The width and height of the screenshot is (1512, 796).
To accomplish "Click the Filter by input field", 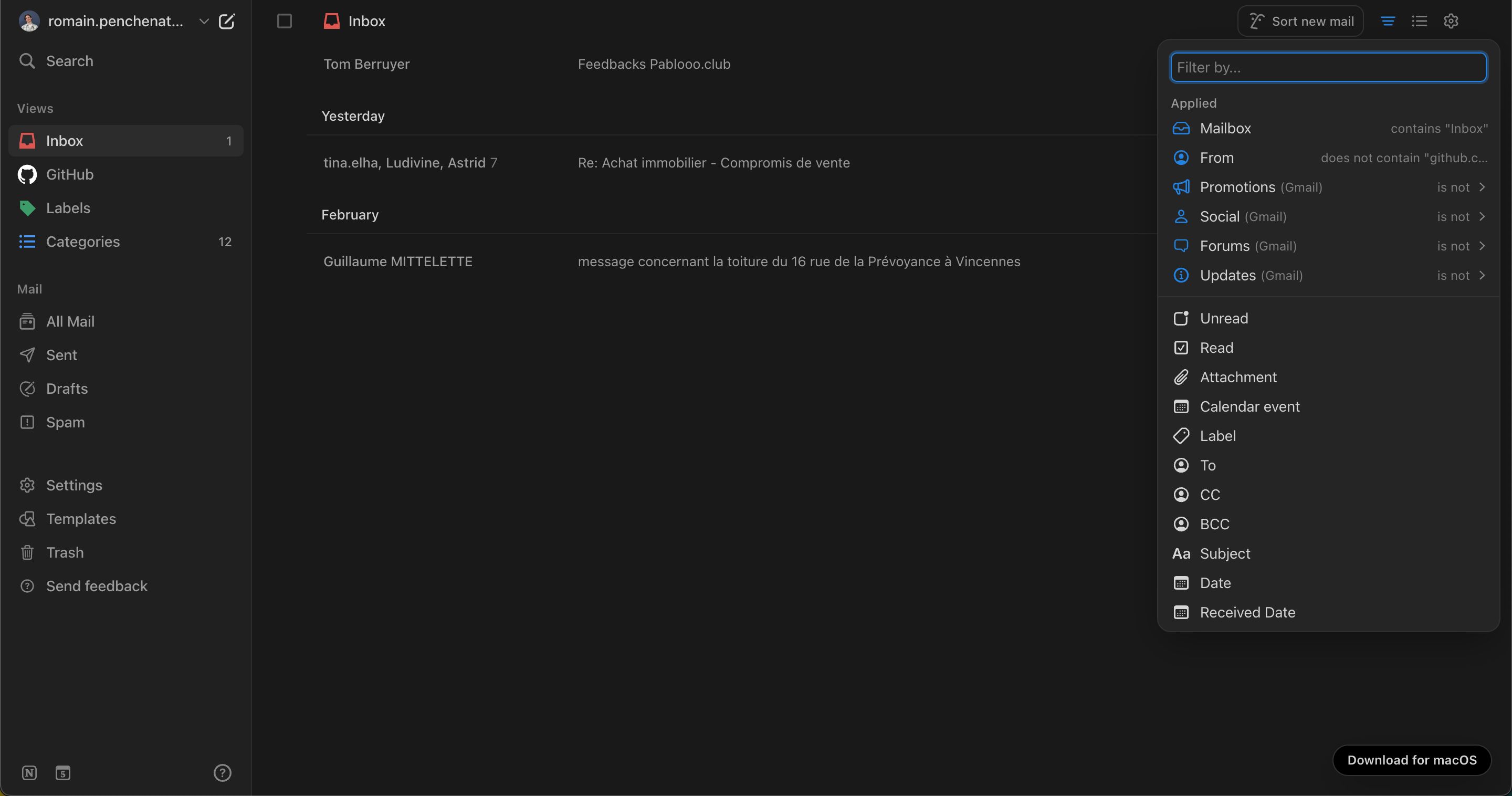I will 1328,66.
